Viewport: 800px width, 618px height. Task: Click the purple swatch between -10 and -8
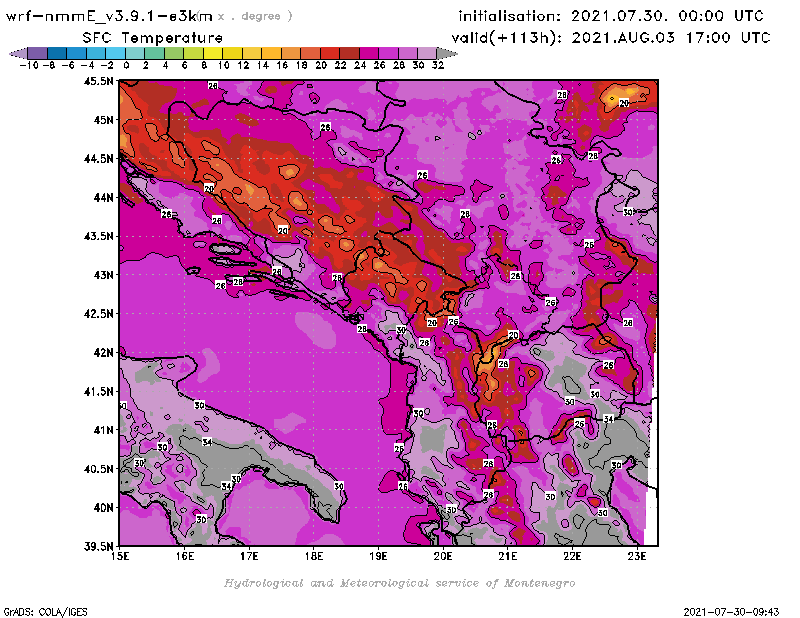[x=38, y=53]
